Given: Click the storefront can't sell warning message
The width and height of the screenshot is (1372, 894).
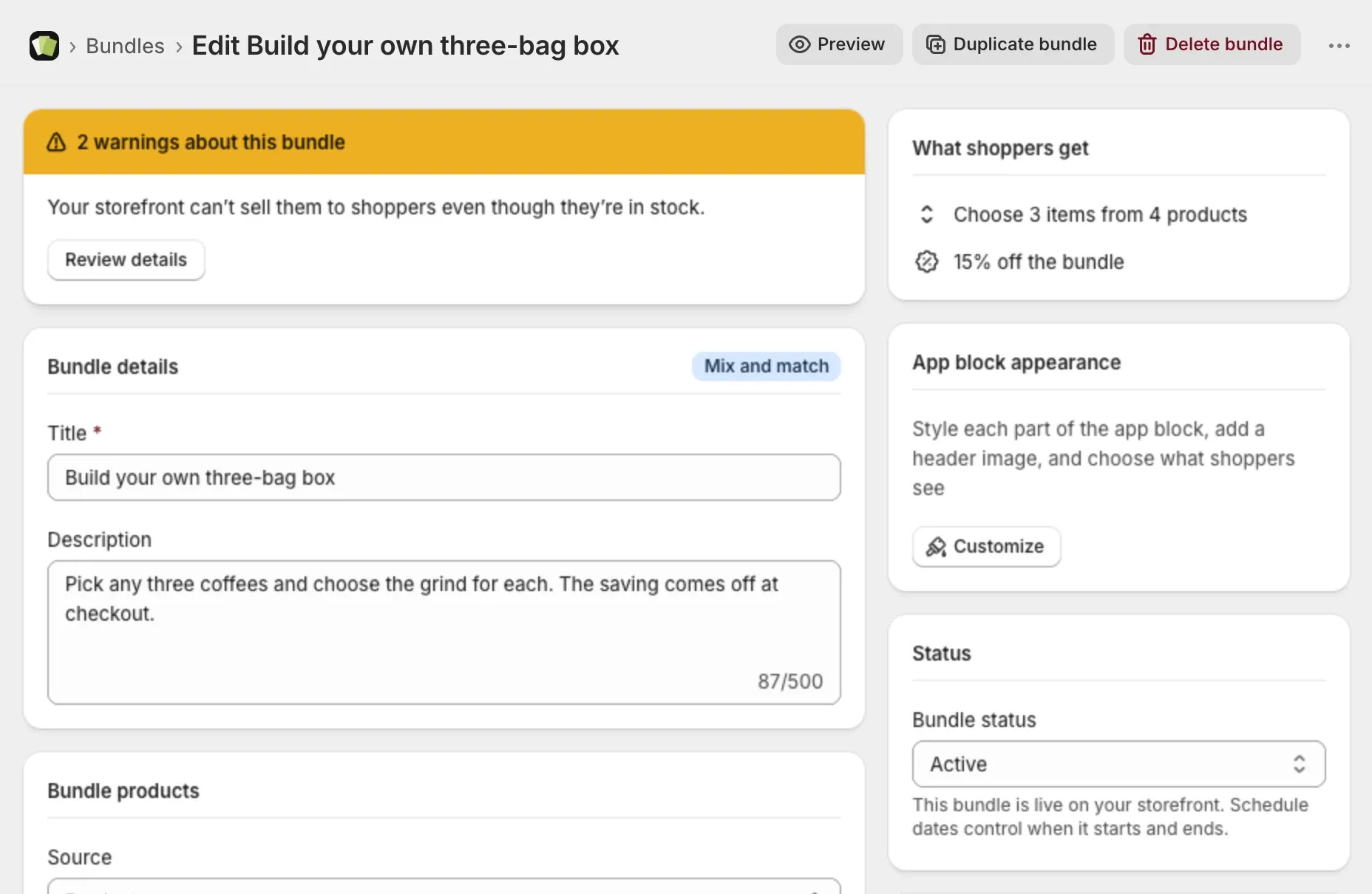Looking at the screenshot, I should (376, 207).
